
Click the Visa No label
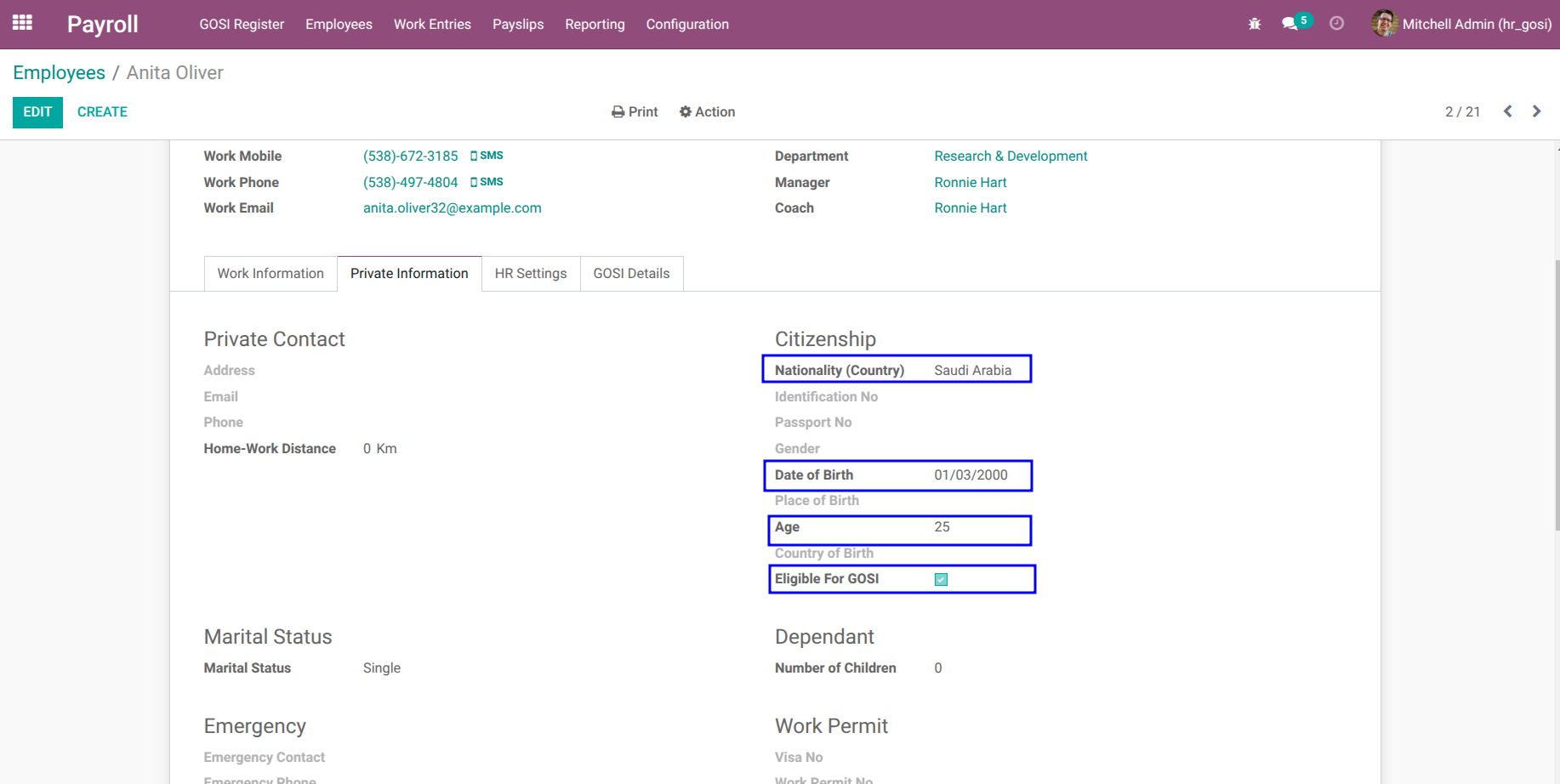799,758
